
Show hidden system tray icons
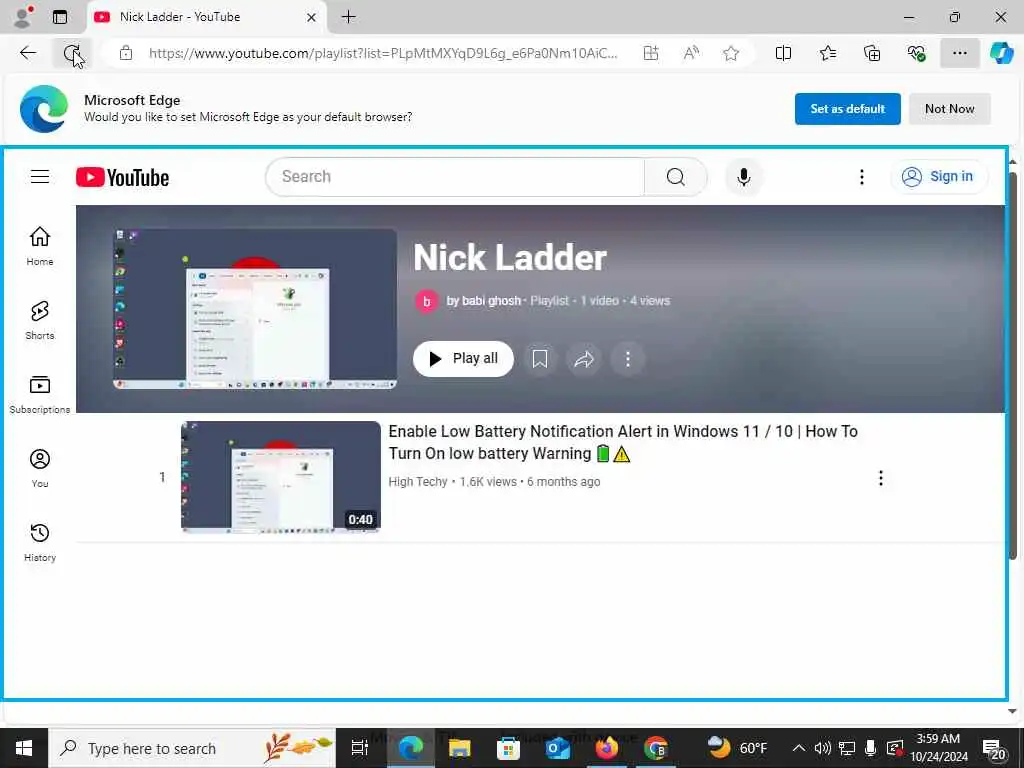798,748
